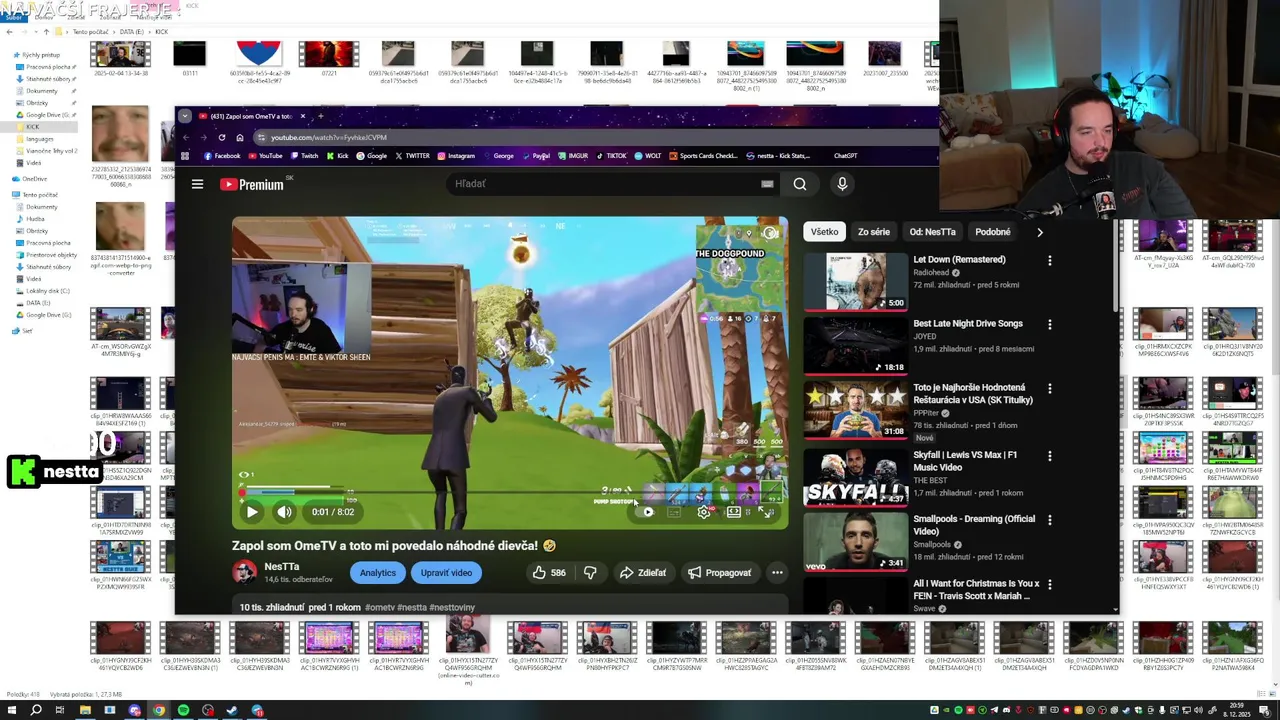The image size is (1280, 720).
Task: Open a new browser tab
Action: pos(322,116)
